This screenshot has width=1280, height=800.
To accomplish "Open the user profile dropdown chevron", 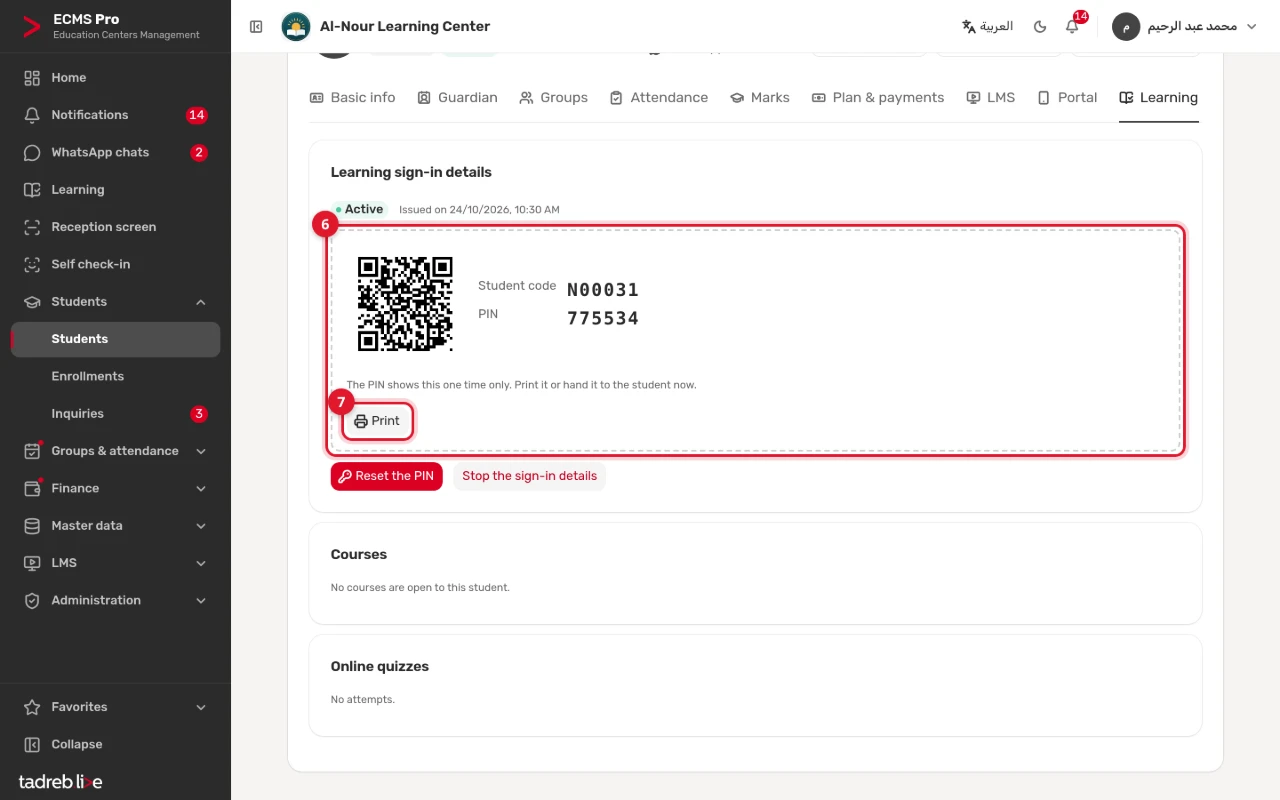I will click(x=1251, y=27).
